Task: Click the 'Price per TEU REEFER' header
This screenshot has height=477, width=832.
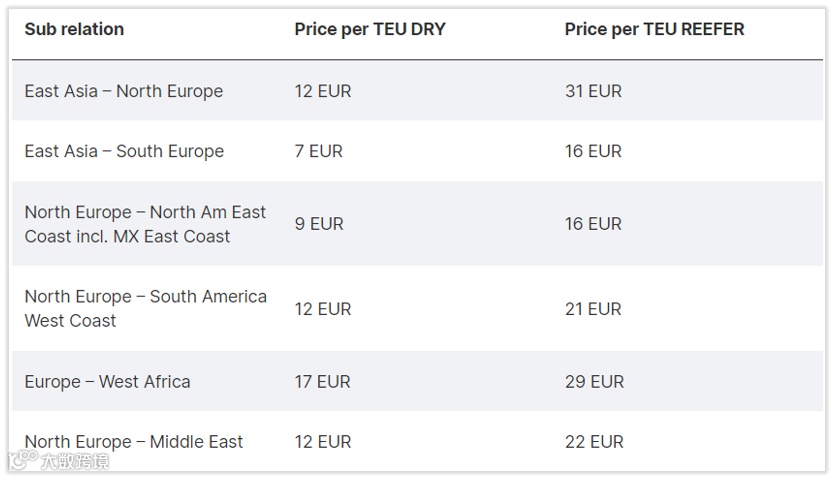Action: click(x=654, y=29)
